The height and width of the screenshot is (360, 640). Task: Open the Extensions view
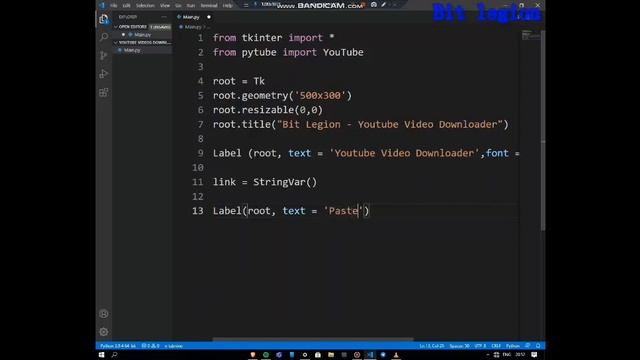(104, 93)
